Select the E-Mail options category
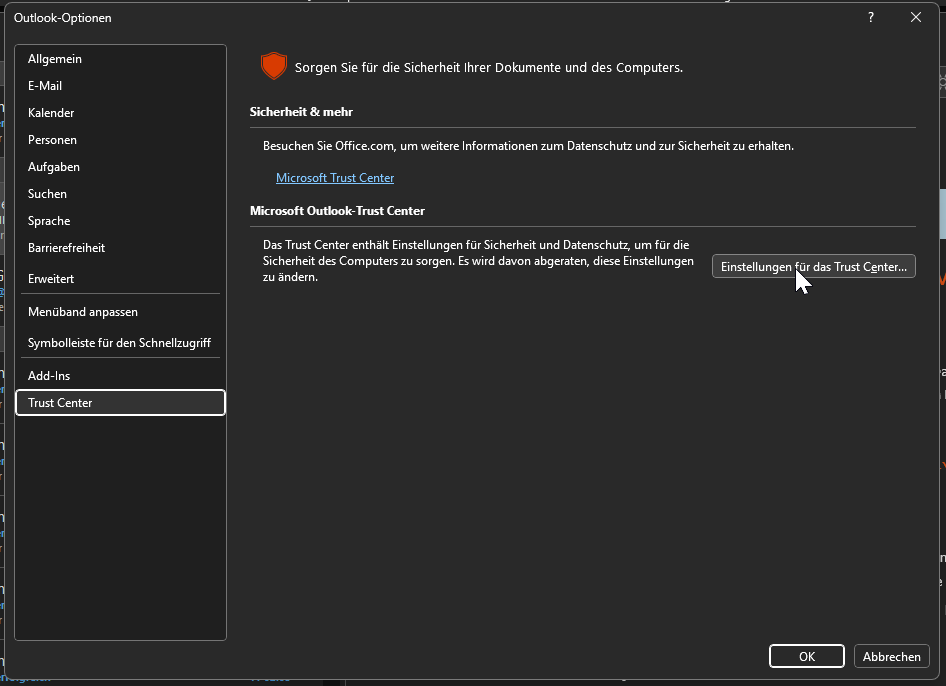The width and height of the screenshot is (946, 686). pyautogui.click(x=45, y=86)
